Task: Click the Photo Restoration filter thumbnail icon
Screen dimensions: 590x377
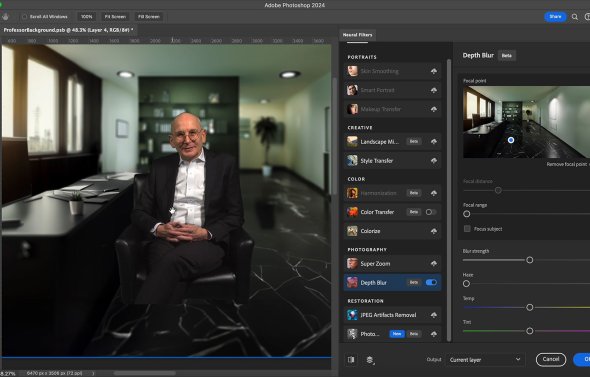Action: tap(352, 334)
